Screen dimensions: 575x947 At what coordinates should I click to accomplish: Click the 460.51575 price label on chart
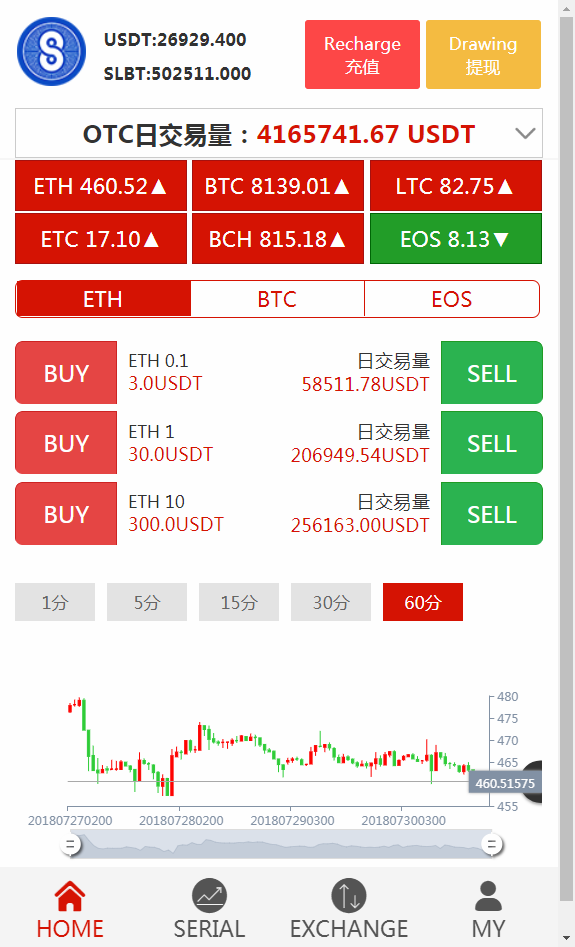coord(505,784)
